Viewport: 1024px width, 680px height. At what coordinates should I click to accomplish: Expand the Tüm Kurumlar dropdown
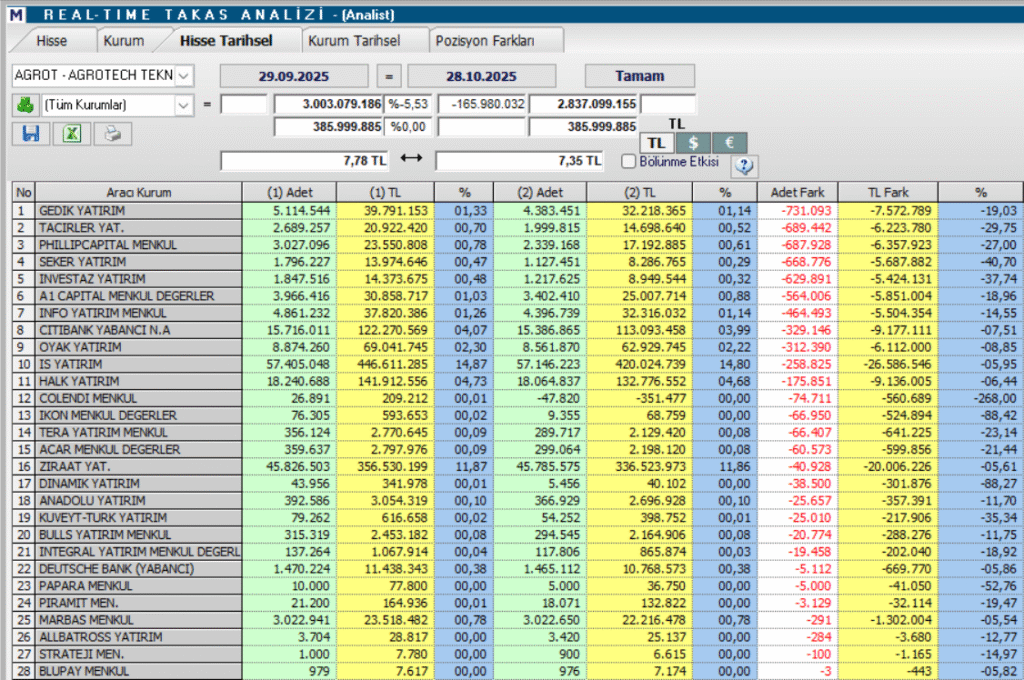pos(184,104)
